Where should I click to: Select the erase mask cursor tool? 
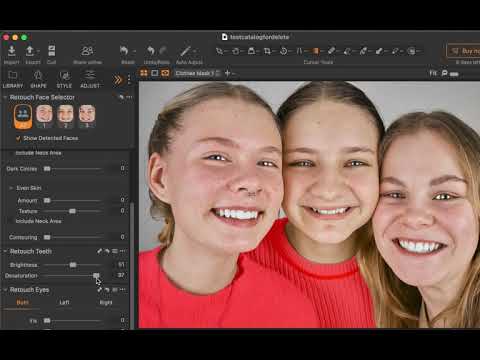[x=347, y=51]
